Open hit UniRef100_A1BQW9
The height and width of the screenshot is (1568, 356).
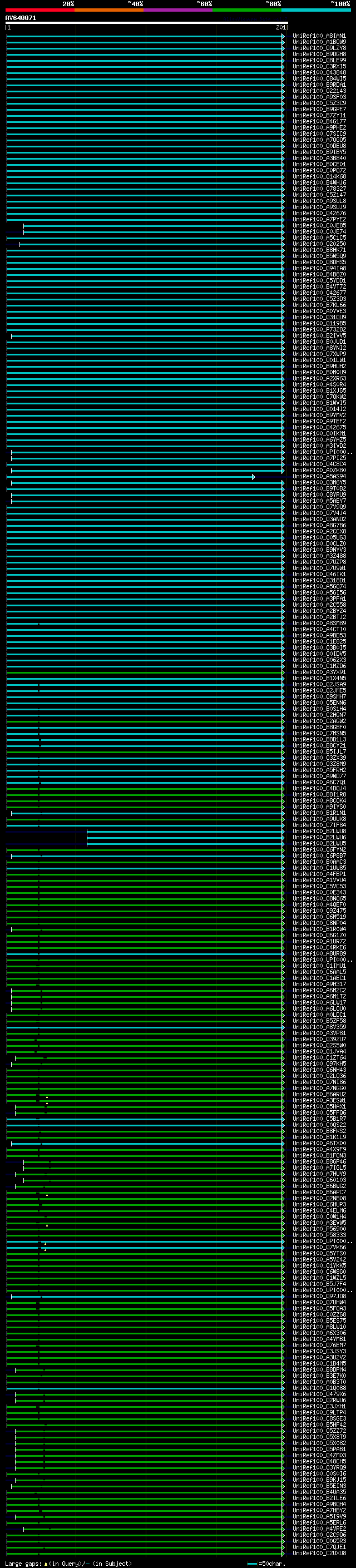pos(319,42)
